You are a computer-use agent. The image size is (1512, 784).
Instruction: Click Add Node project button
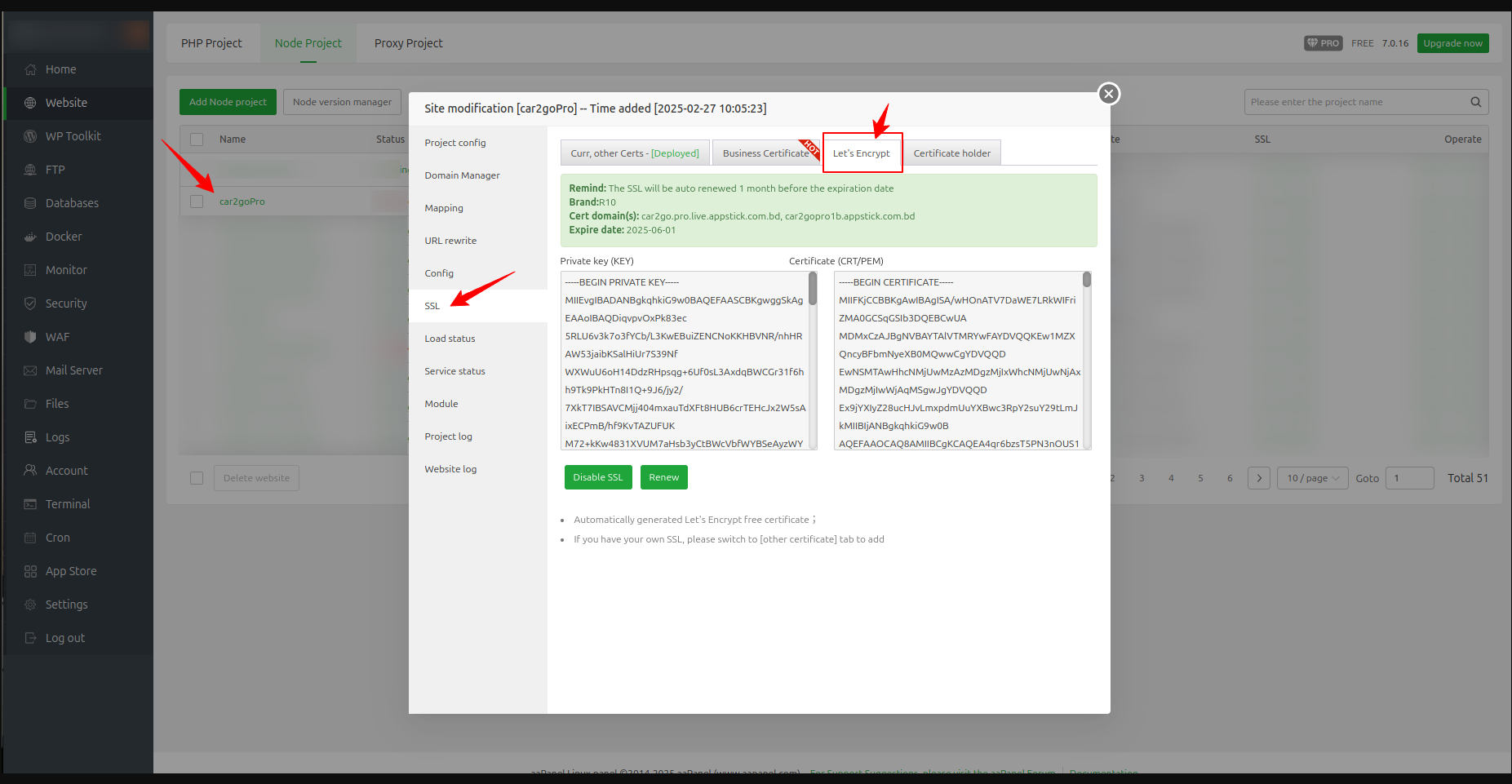[228, 102]
